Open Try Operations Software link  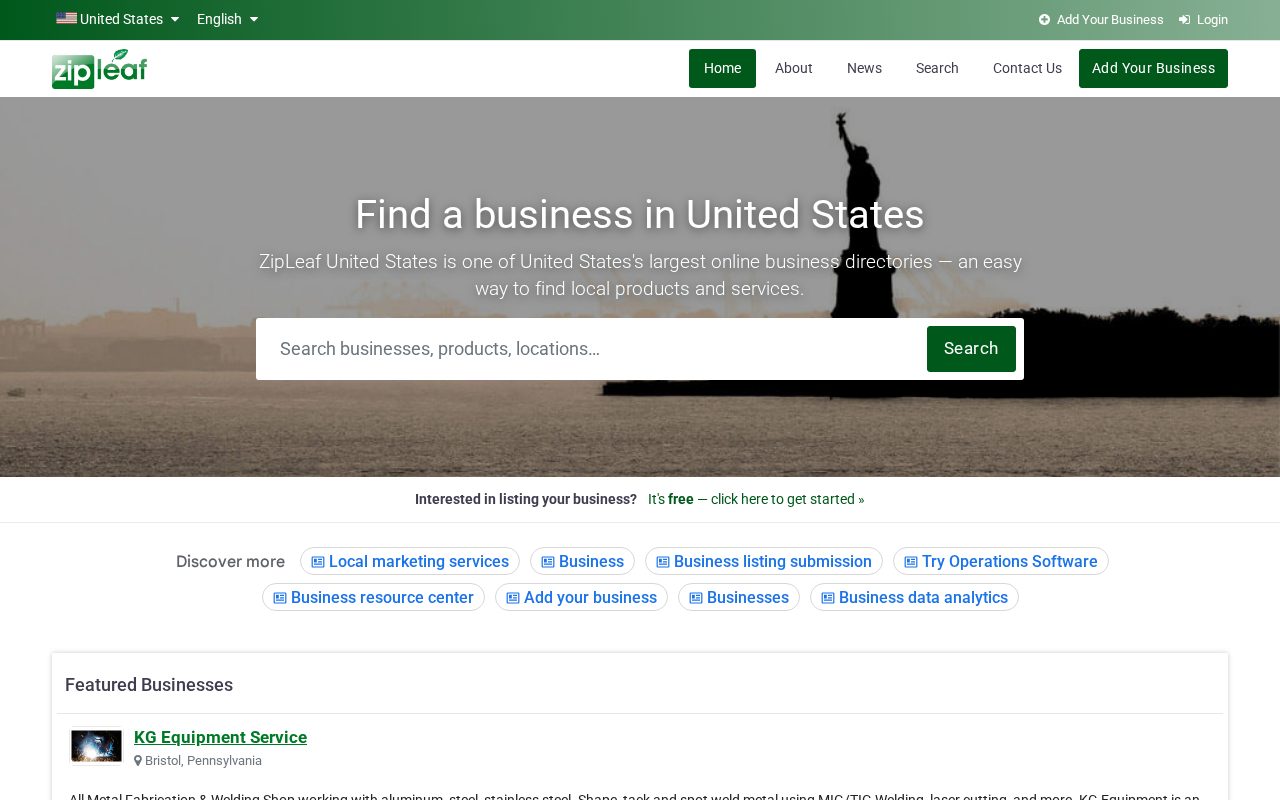tap(1001, 561)
